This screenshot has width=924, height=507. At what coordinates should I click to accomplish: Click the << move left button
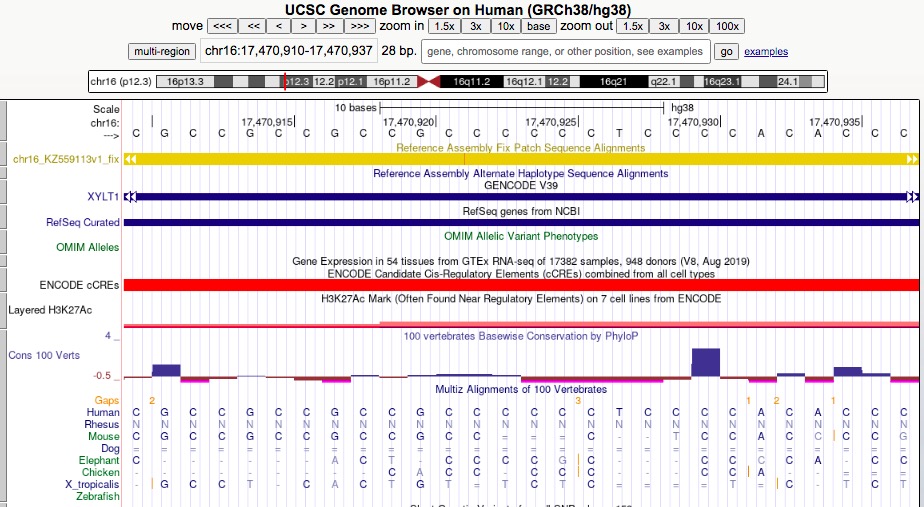(253, 26)
